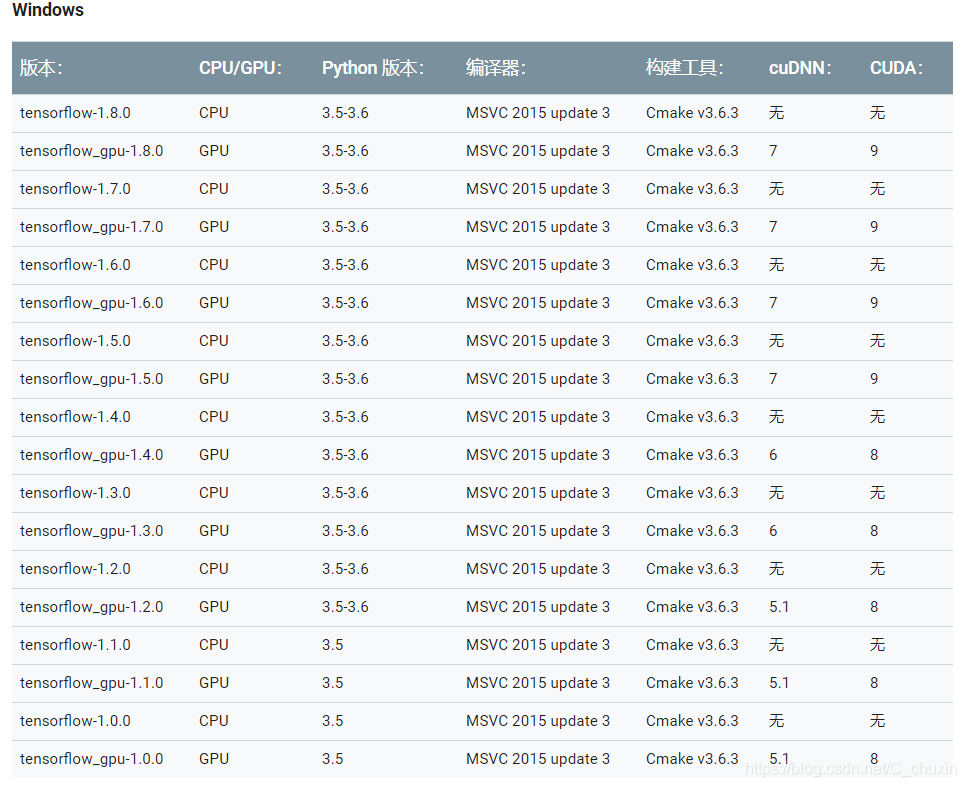Select the tensorflow_gpu-1.0.0 cell
Viewport: 966px width, 787px height.
coord(91,759)
